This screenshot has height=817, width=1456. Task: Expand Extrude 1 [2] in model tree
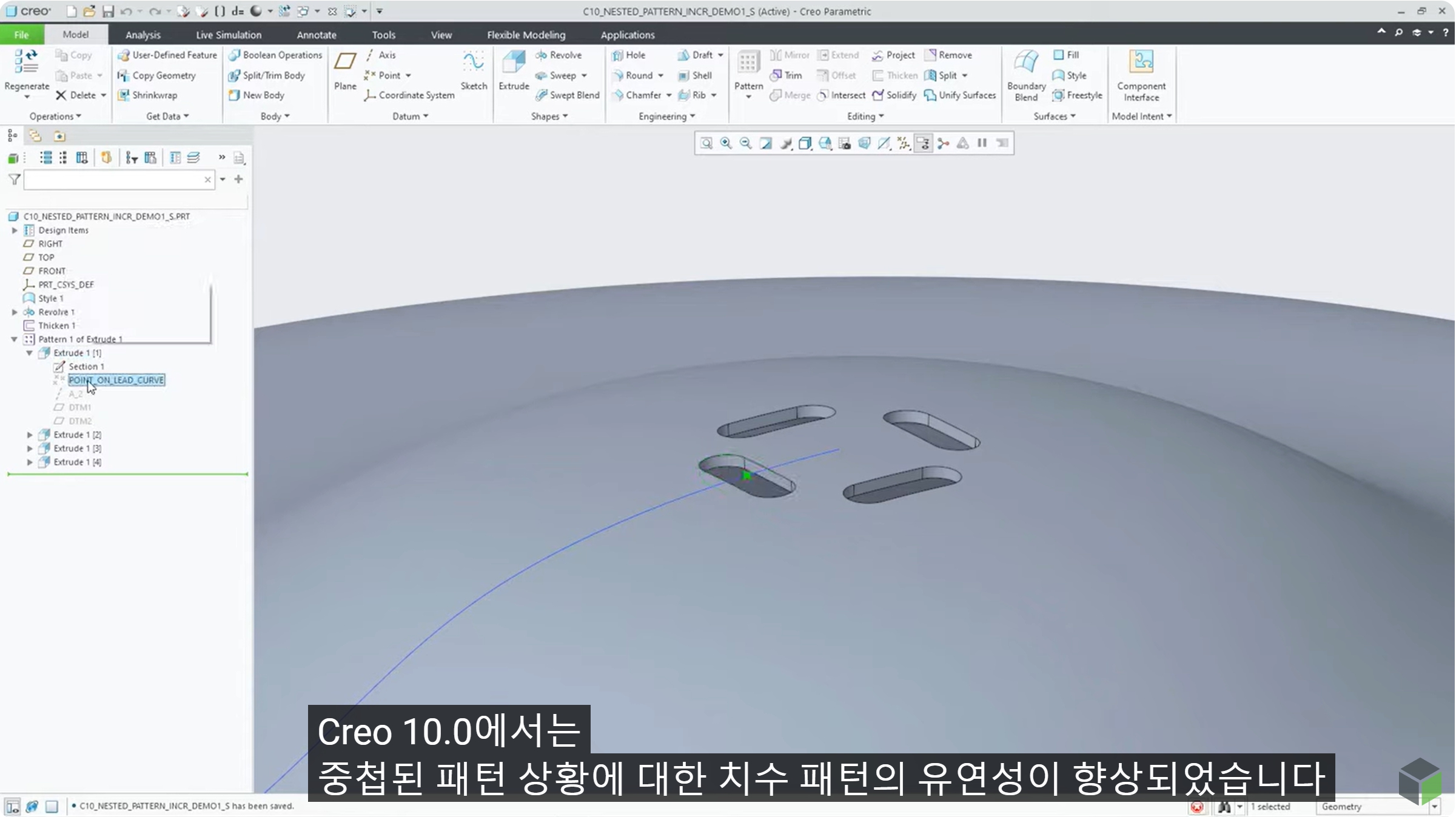(30, 435)
